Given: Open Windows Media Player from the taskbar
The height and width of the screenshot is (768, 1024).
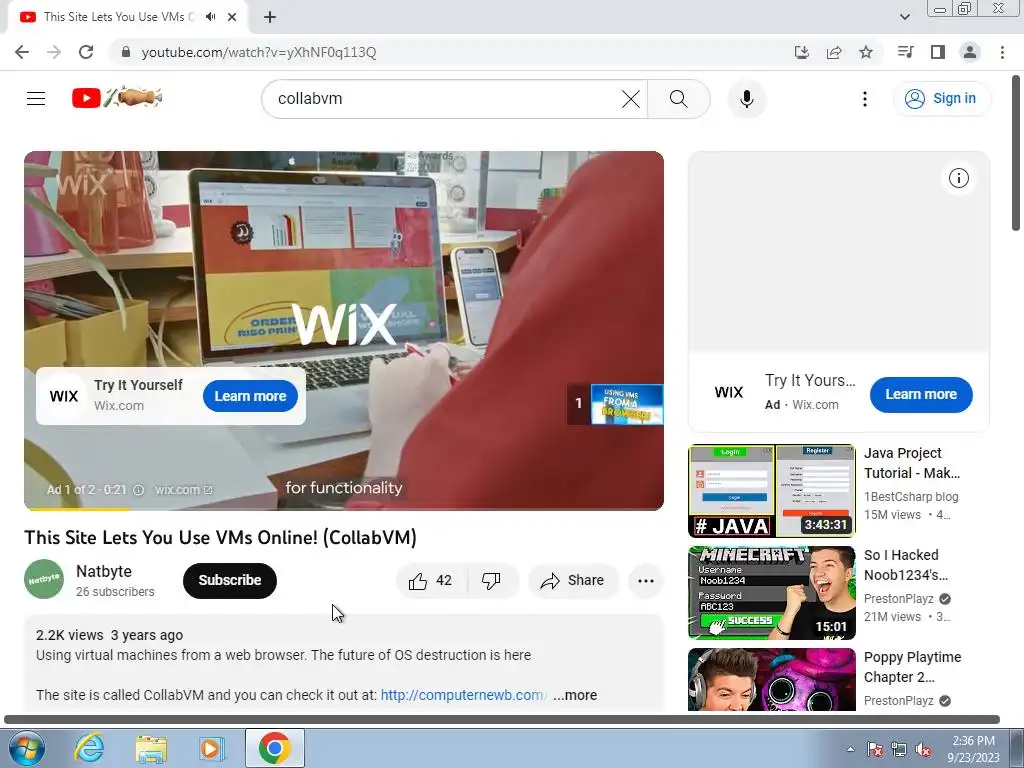Looking at the screenshot, I should coord(211,748).
